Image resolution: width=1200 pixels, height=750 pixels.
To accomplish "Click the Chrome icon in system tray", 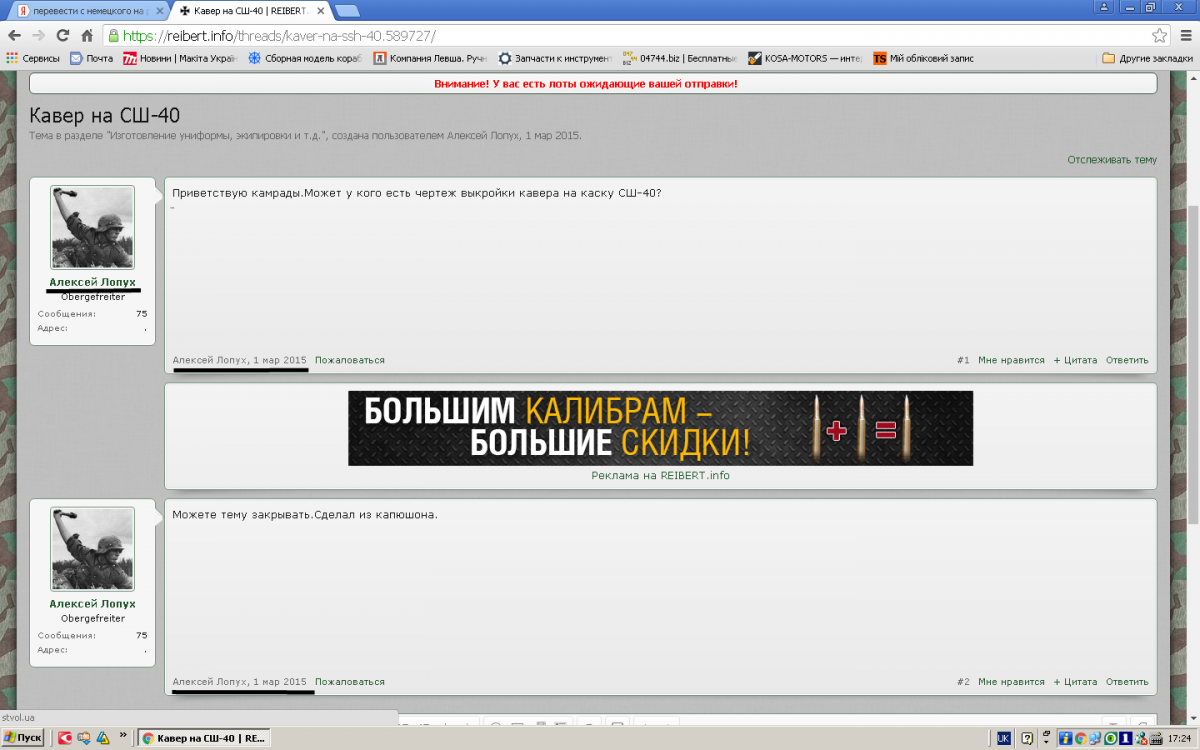I will coord(1080,738).
